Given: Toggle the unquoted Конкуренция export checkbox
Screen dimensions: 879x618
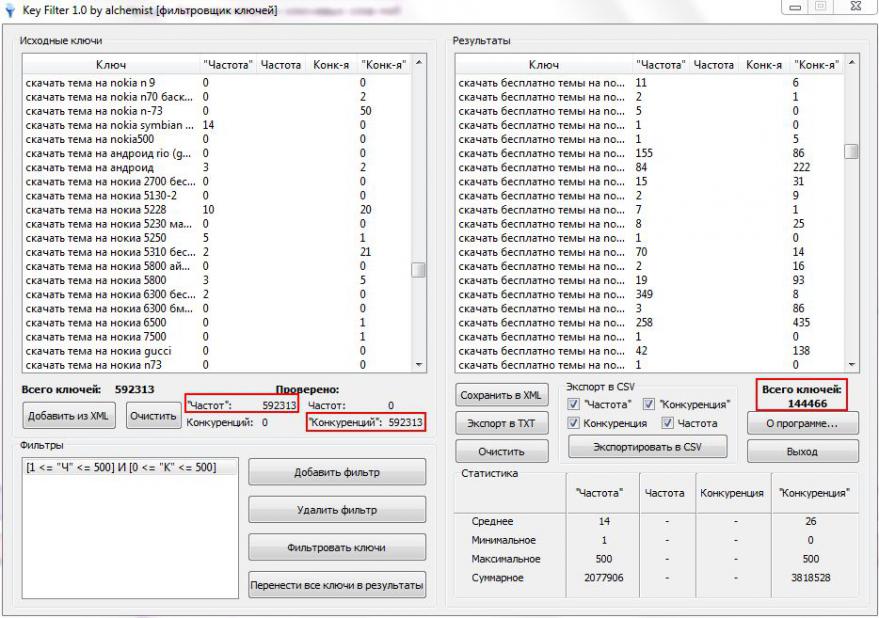Looking at the screenshot, I should (x=573, y=423).
